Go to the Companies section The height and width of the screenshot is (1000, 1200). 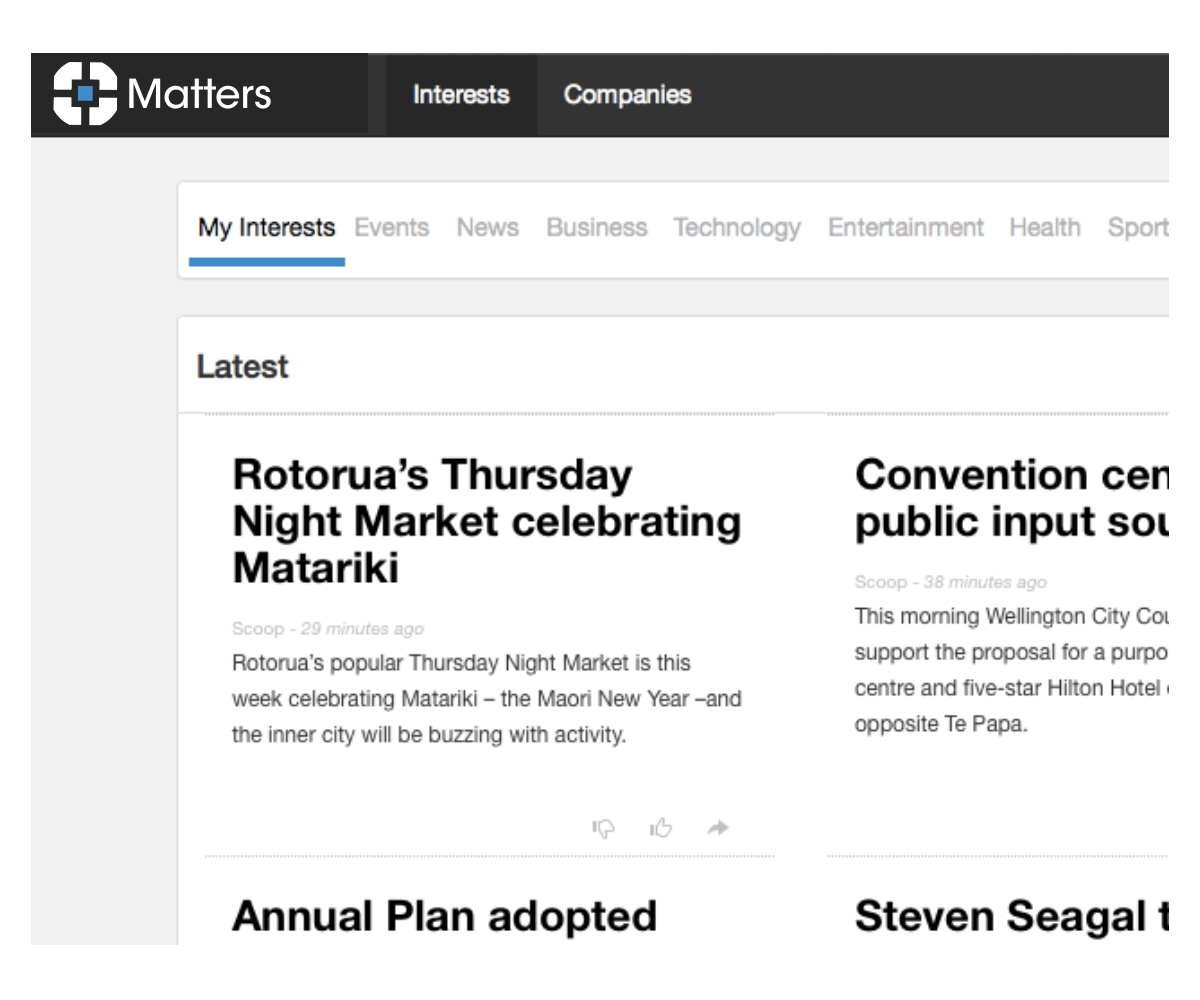627,95
